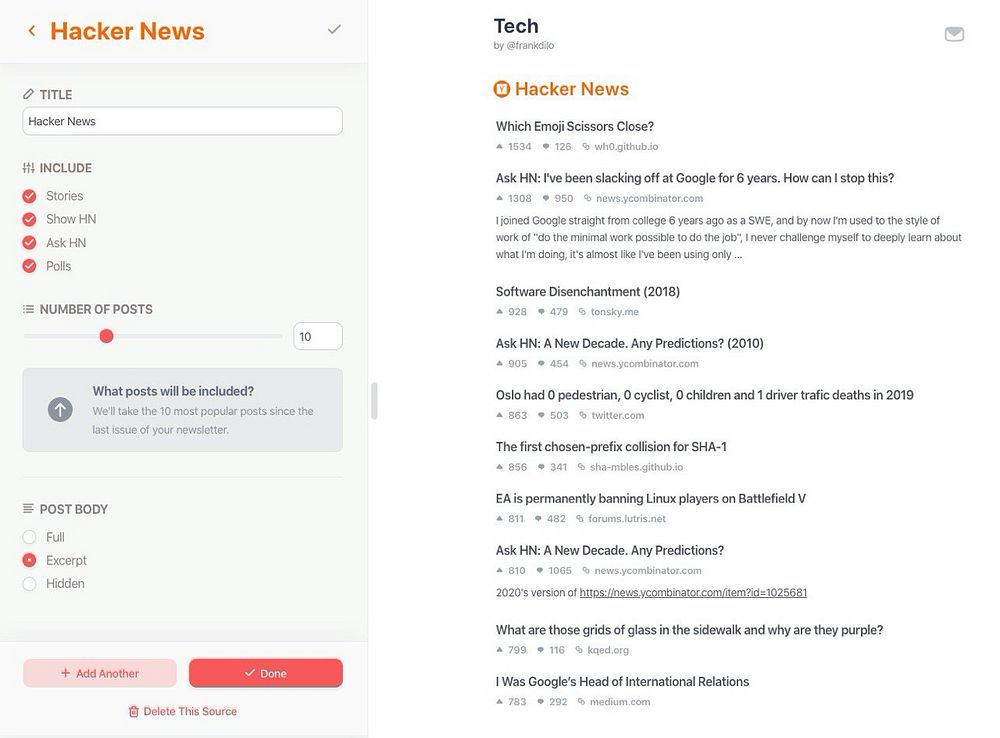Click the trash icon beside Delete This Source
The width and height of the screenshot is (1000, 738).
(x=133, y=711)
